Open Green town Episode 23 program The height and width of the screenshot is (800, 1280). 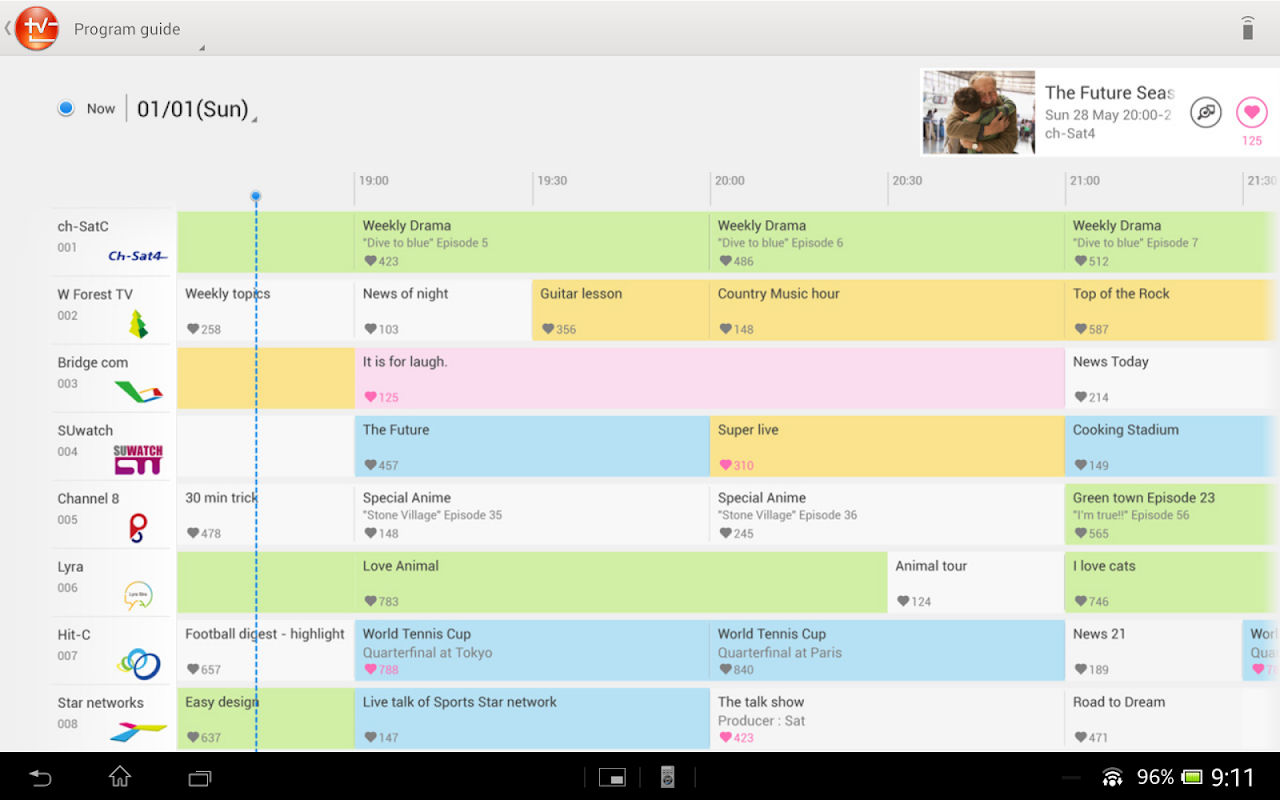pyautogui.click(x=1172, y=514)
